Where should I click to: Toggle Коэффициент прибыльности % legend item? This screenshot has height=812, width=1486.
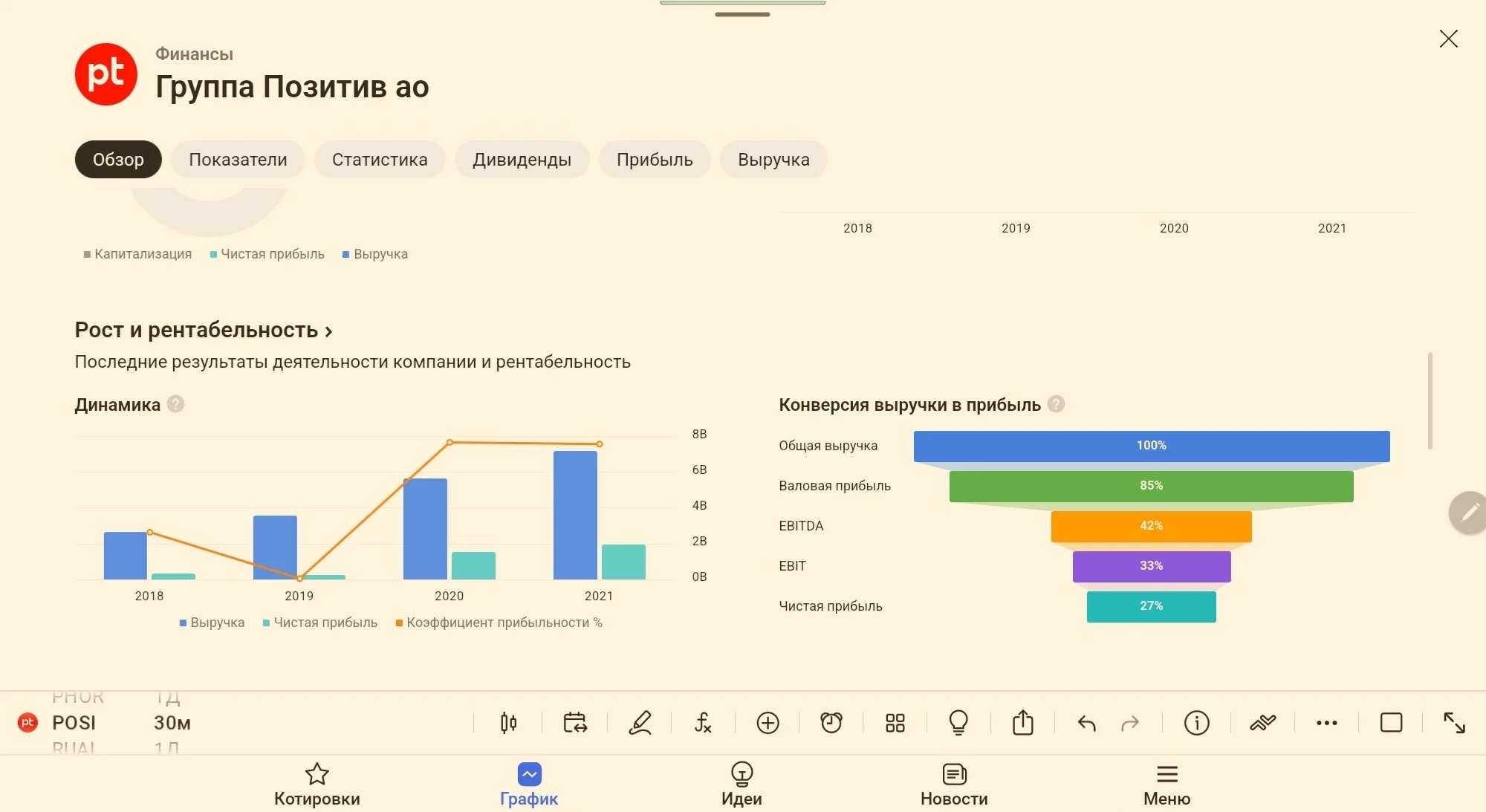[499, 623]
